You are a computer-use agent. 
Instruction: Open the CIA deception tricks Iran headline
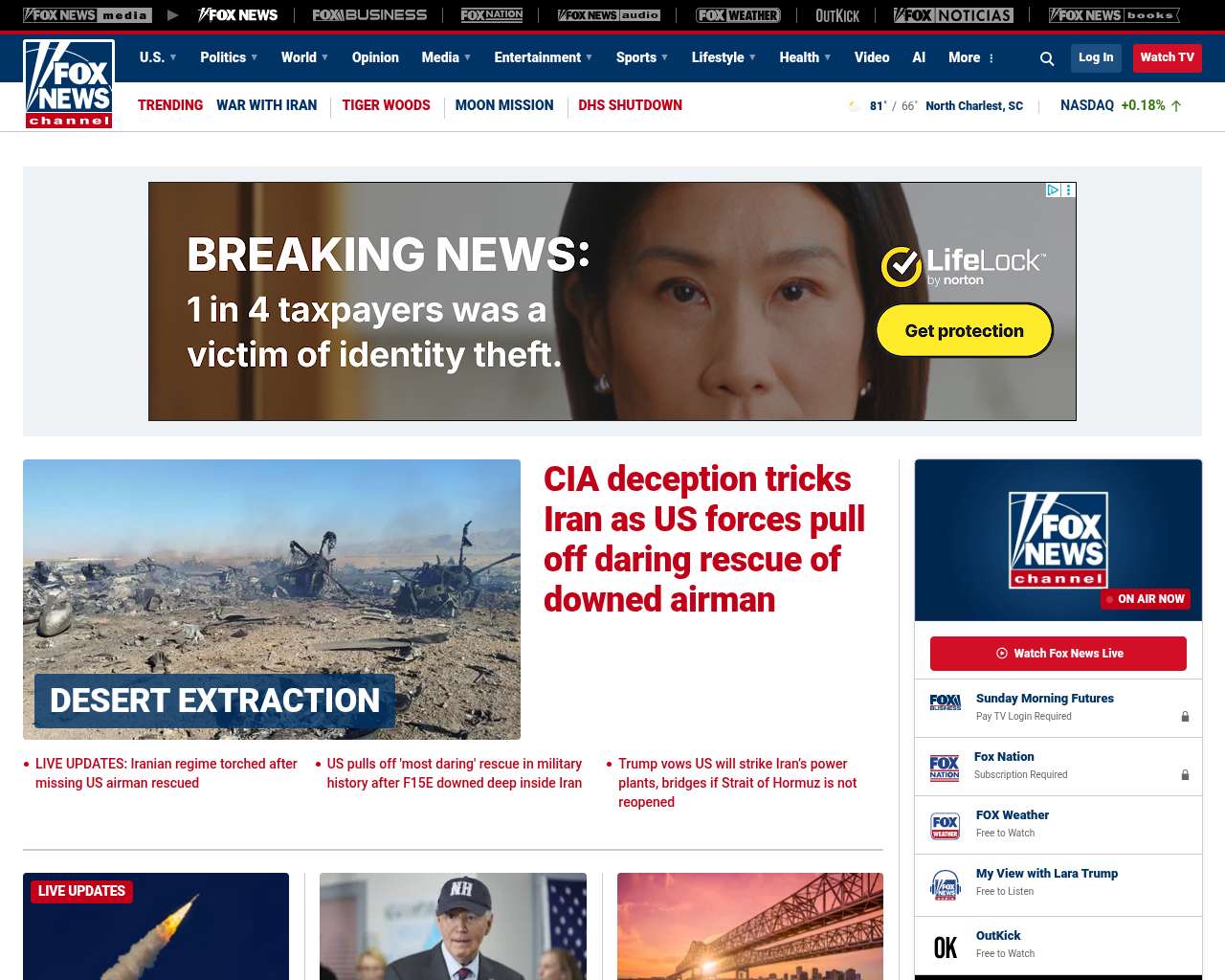[x=704, y=539]
